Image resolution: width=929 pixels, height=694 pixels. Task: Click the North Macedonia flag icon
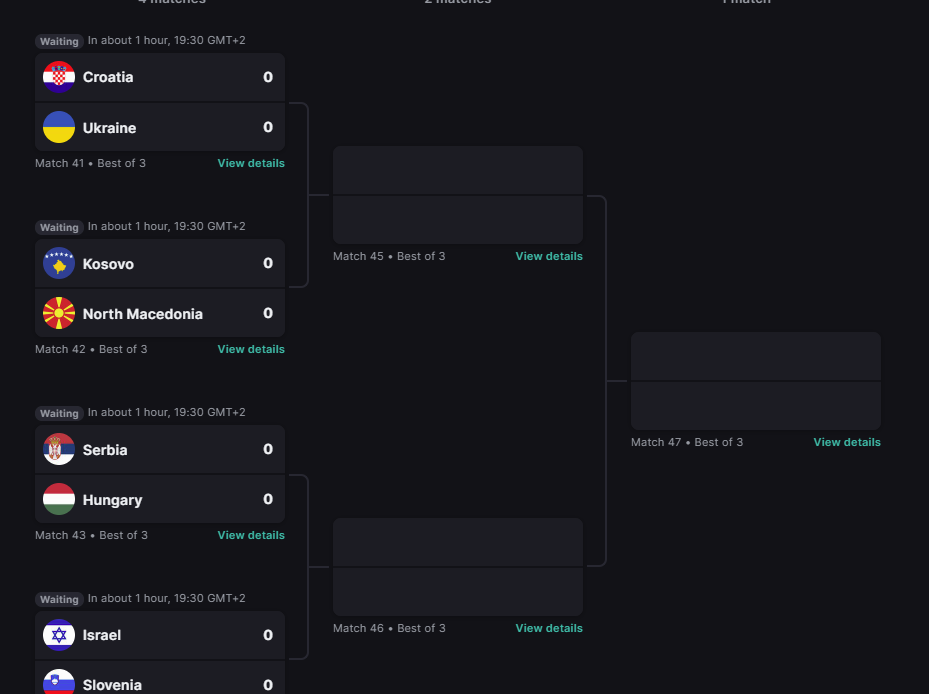tap(59, 313)
